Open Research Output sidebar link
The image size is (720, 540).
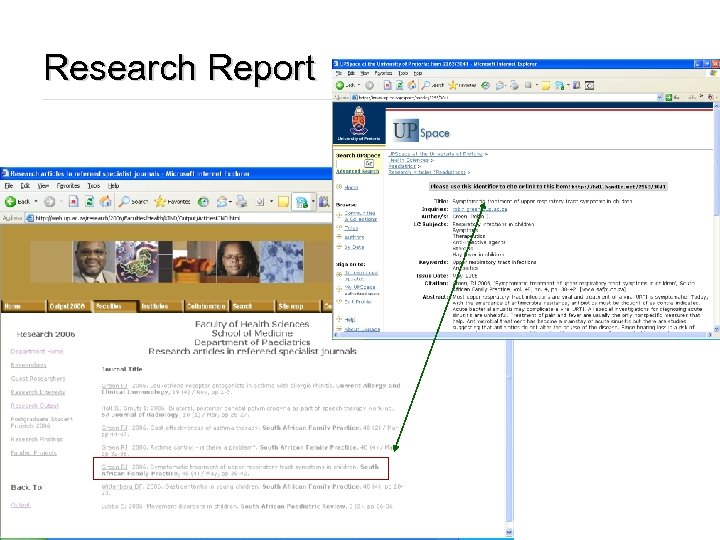(x=35, y=405)
